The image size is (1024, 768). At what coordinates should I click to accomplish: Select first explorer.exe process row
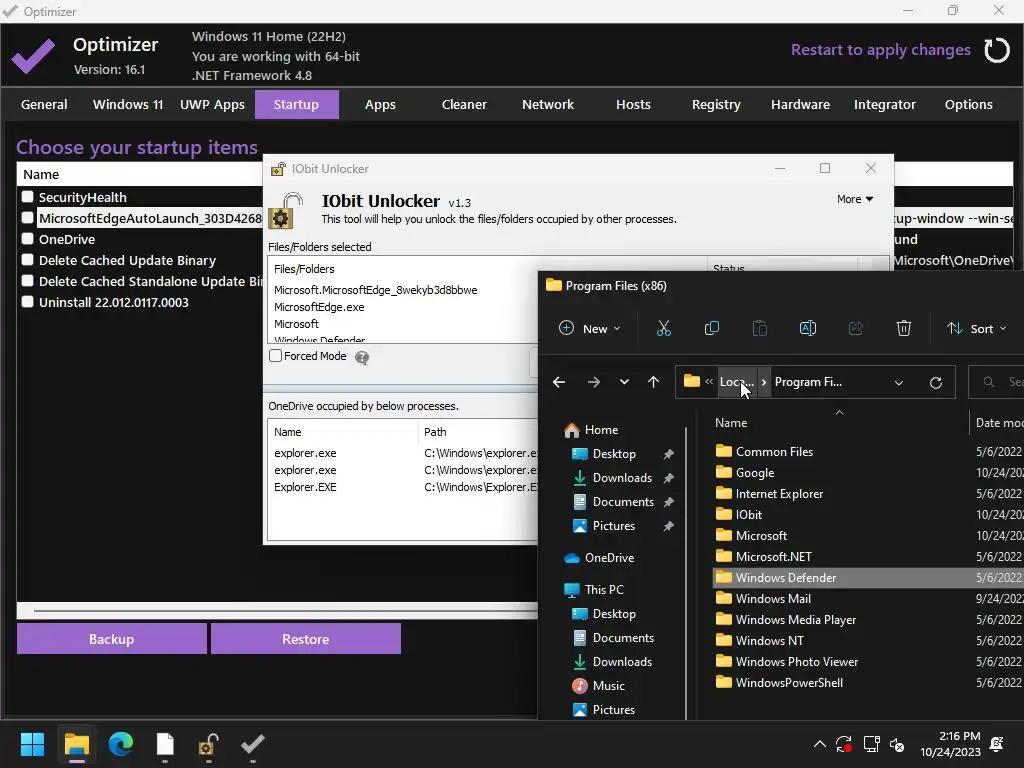click(x=402, y=453)
